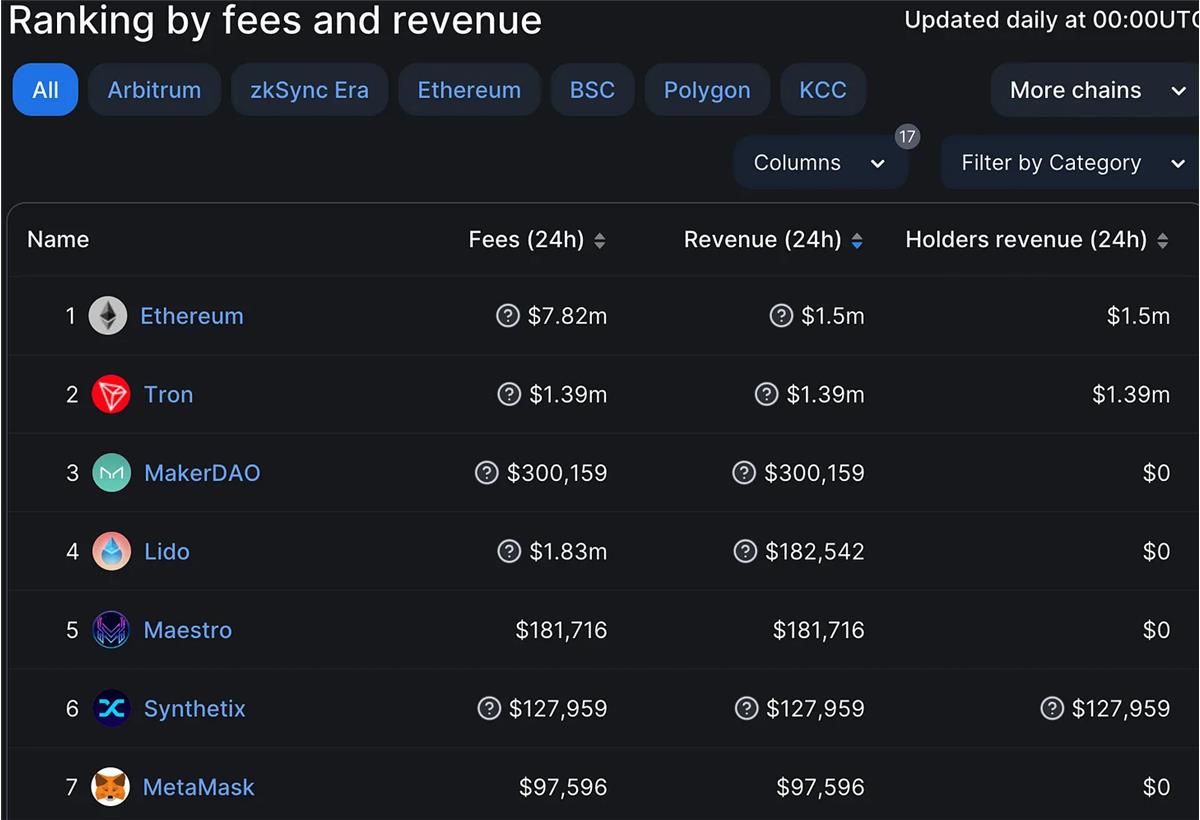Click the Ethereum logo icon in row 1

[x=108, y=316]
